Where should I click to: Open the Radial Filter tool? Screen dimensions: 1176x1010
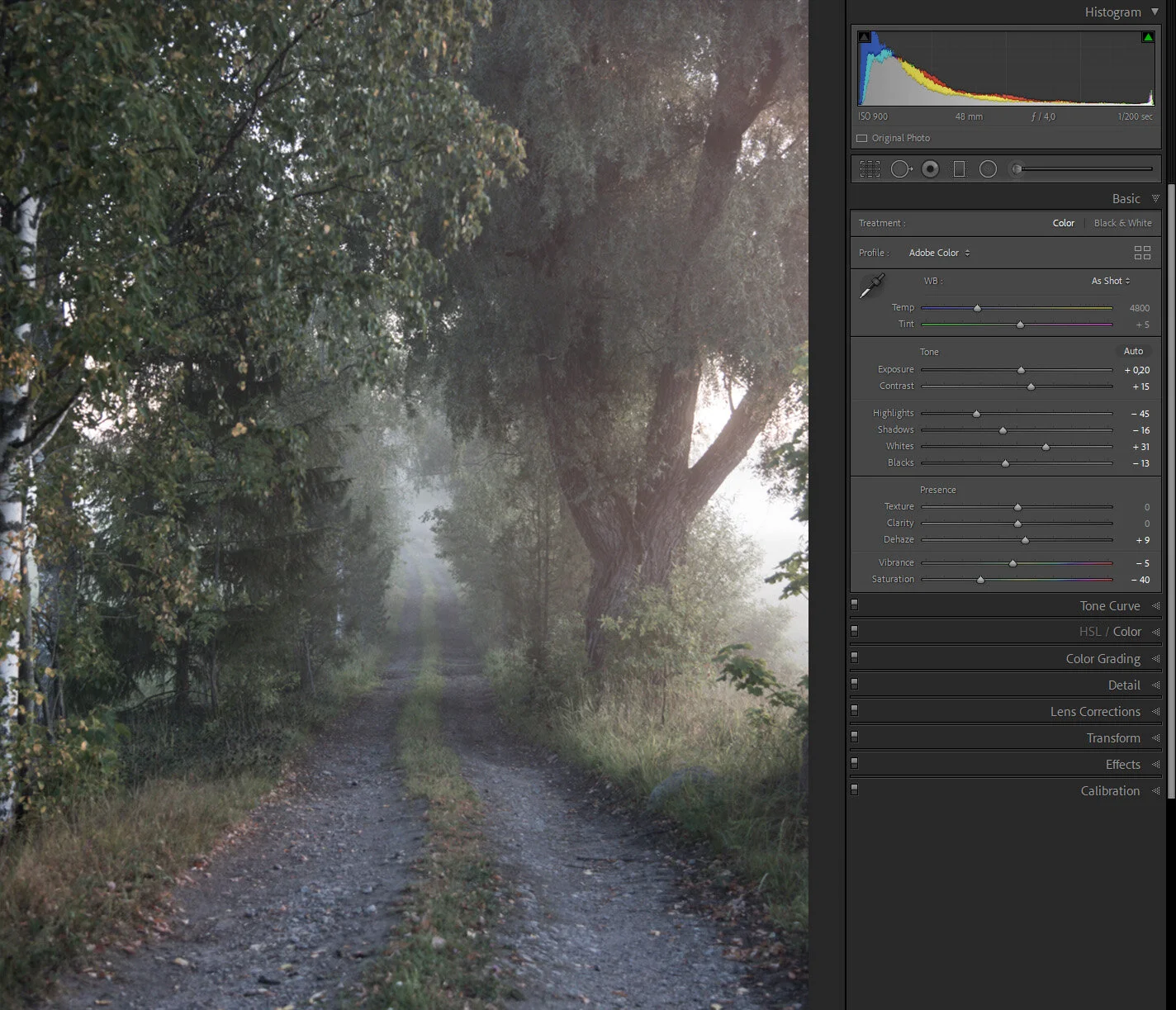[988, 168]
